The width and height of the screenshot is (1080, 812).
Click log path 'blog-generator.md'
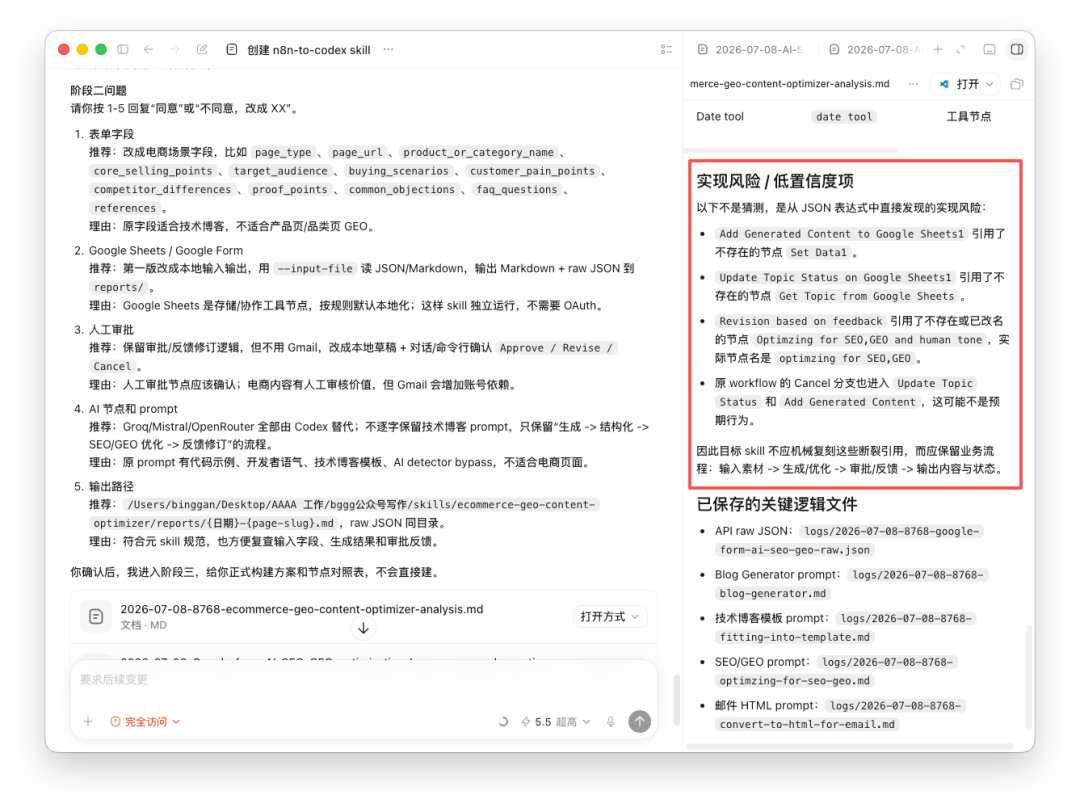[x=772, y=593]
